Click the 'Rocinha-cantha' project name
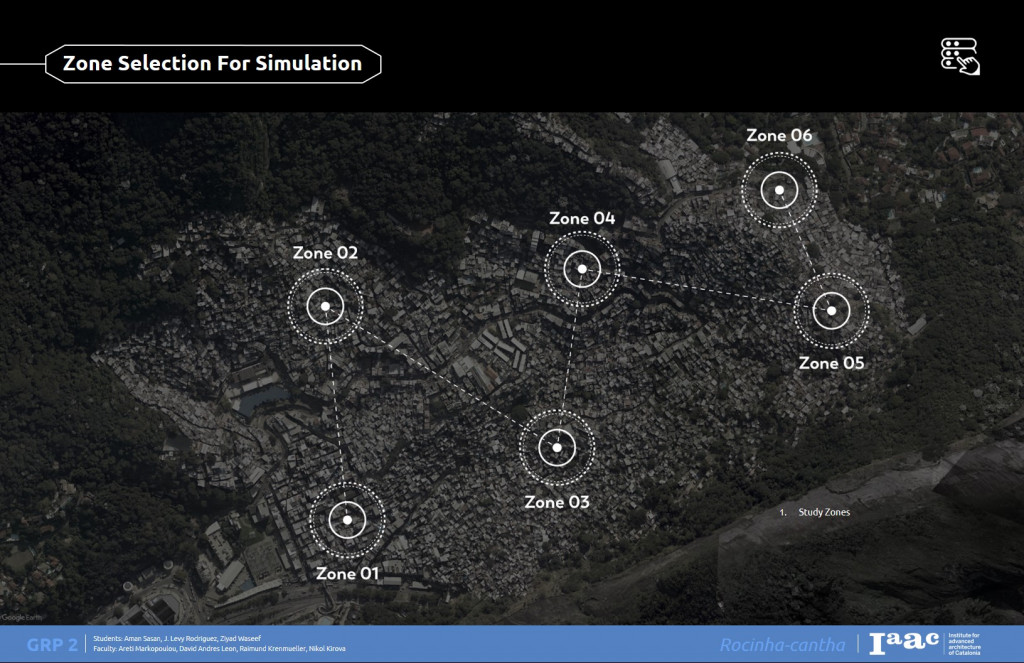Image resolution: width=1024 pixels, height=663 pixels. pyautogui.click(x=782, y=645)
